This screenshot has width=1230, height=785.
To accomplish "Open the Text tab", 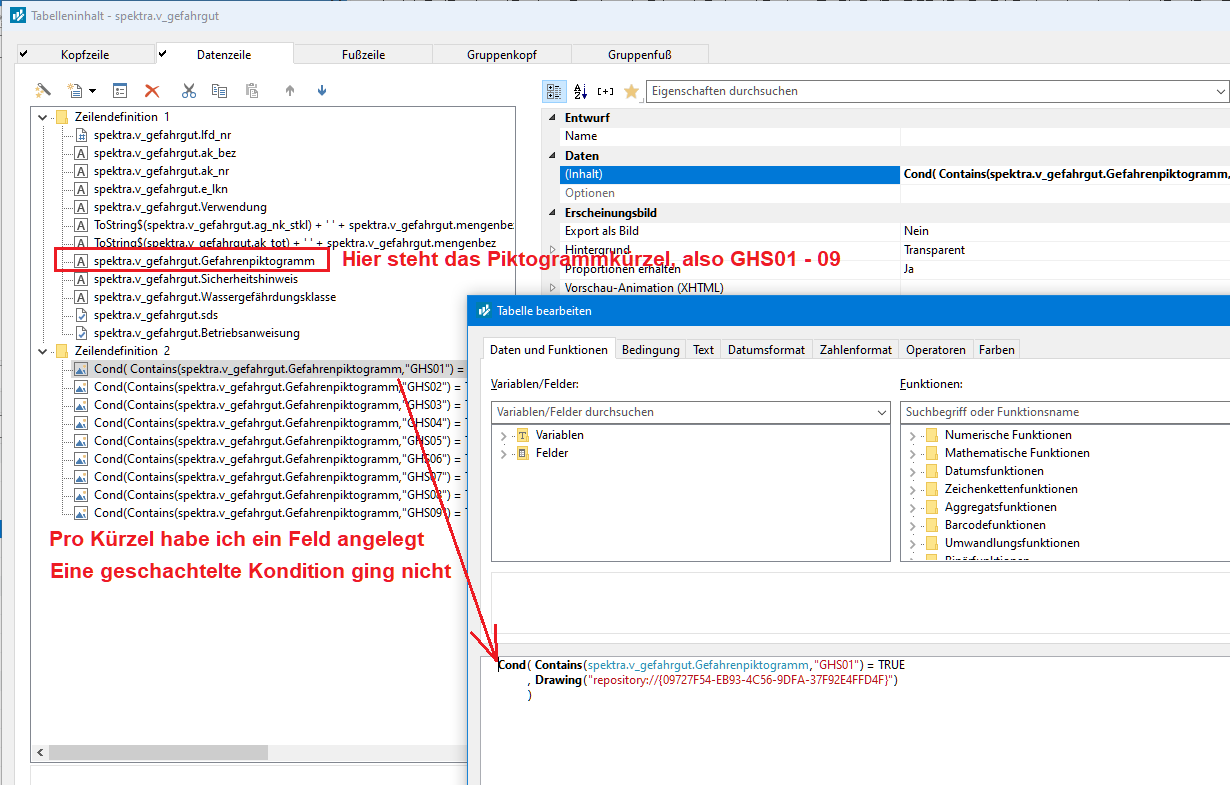I will click(704, 349).
